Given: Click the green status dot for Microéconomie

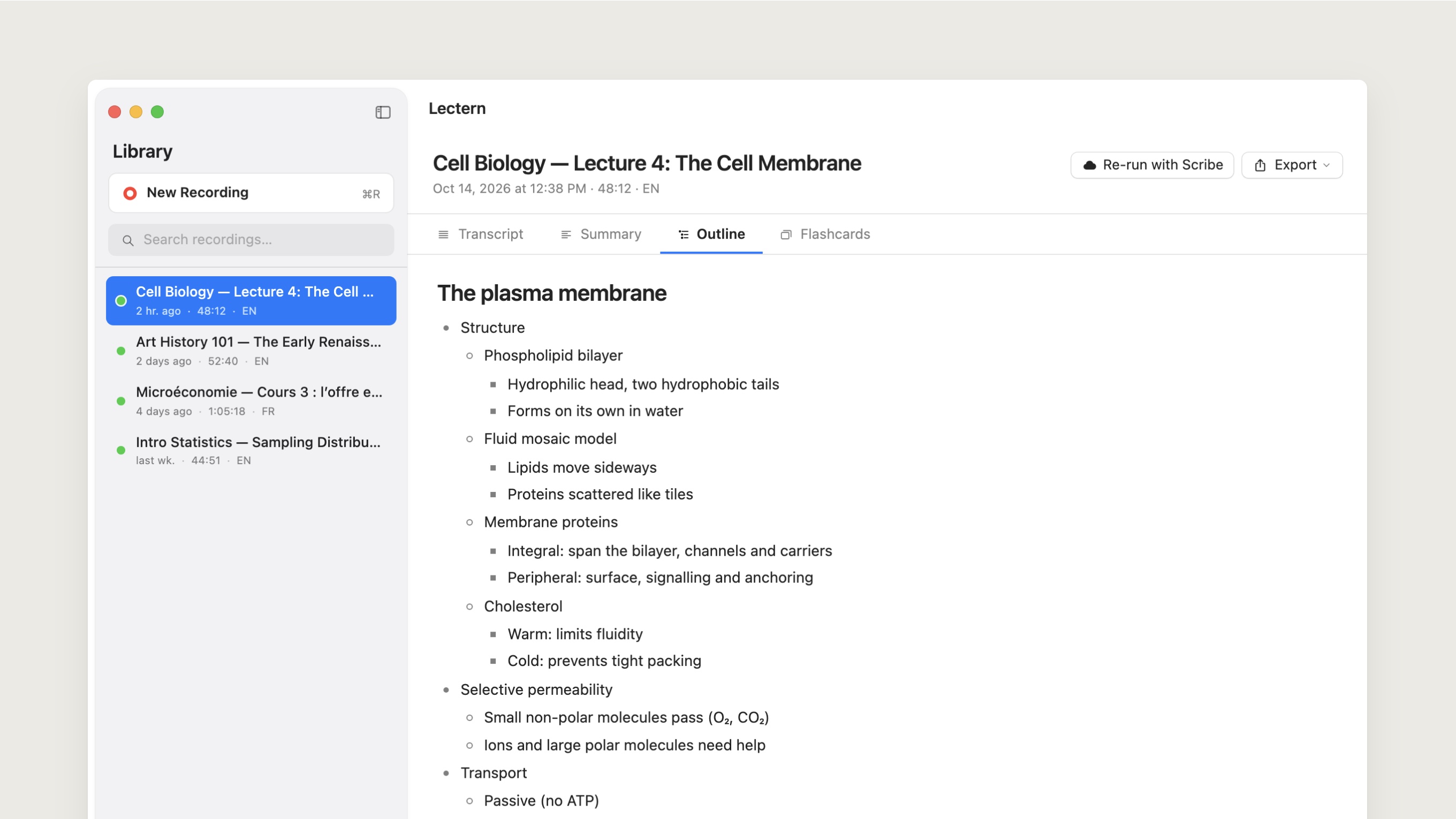Looking at the screenshot, I should pyautogui.click(x=120, y=401).
